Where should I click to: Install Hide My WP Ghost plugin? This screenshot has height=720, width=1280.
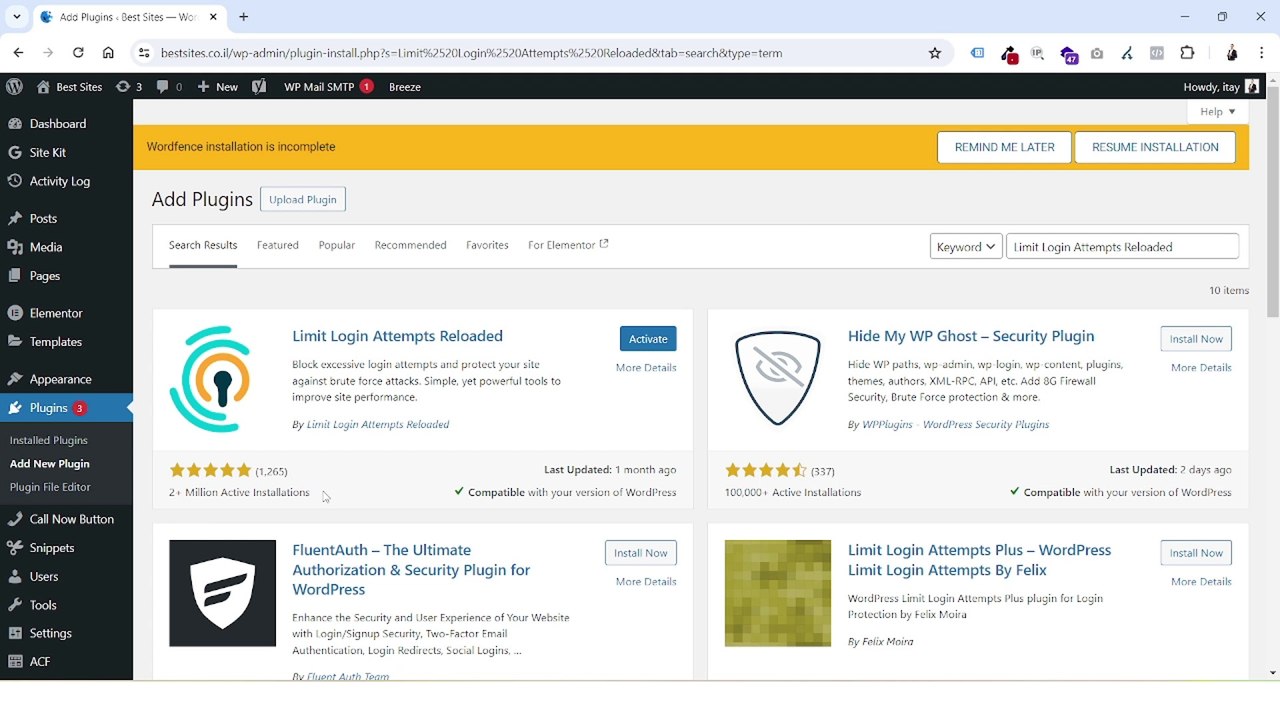[1196, 339]
